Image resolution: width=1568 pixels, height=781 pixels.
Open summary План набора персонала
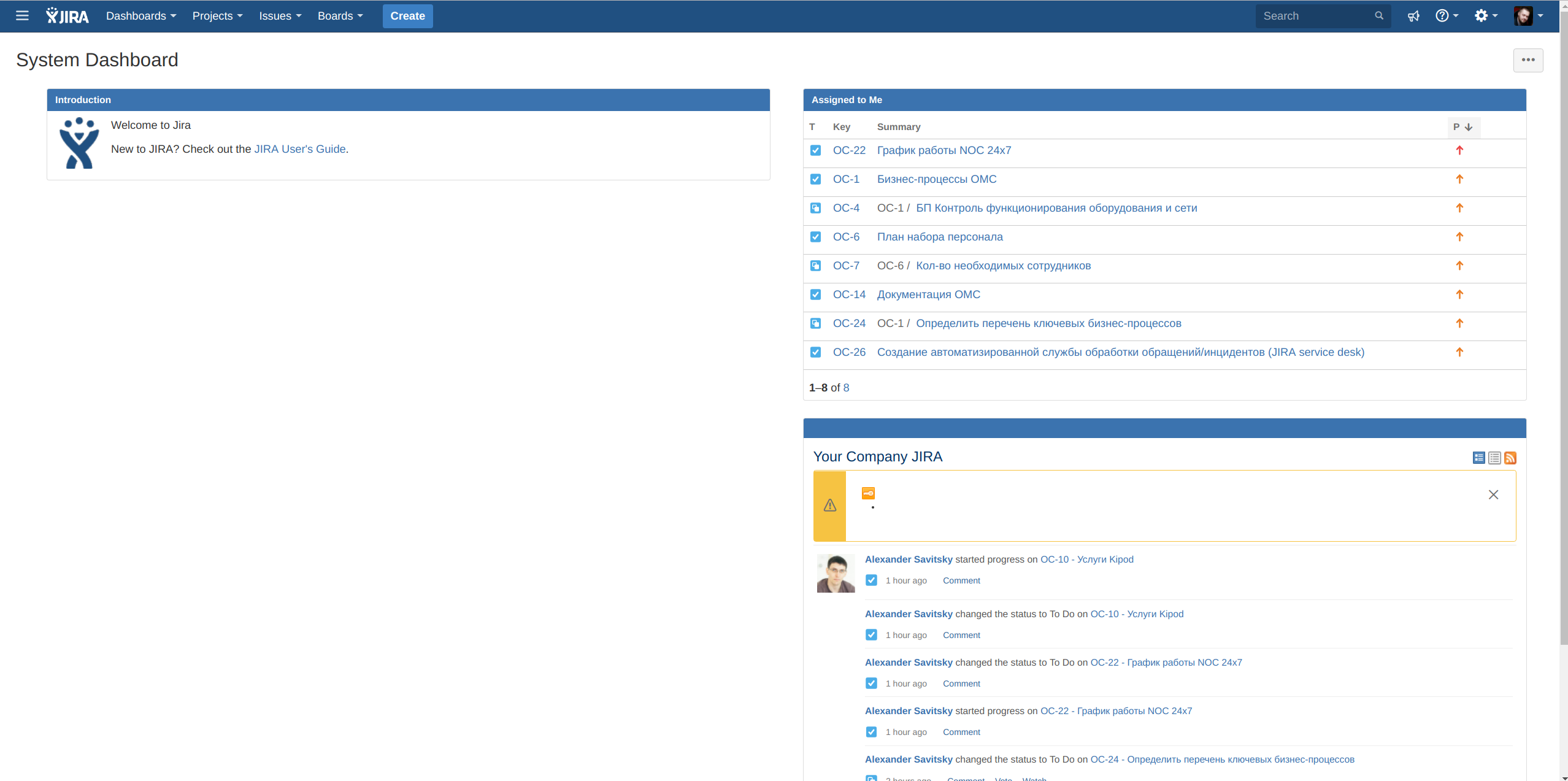[x=940, y=237]
